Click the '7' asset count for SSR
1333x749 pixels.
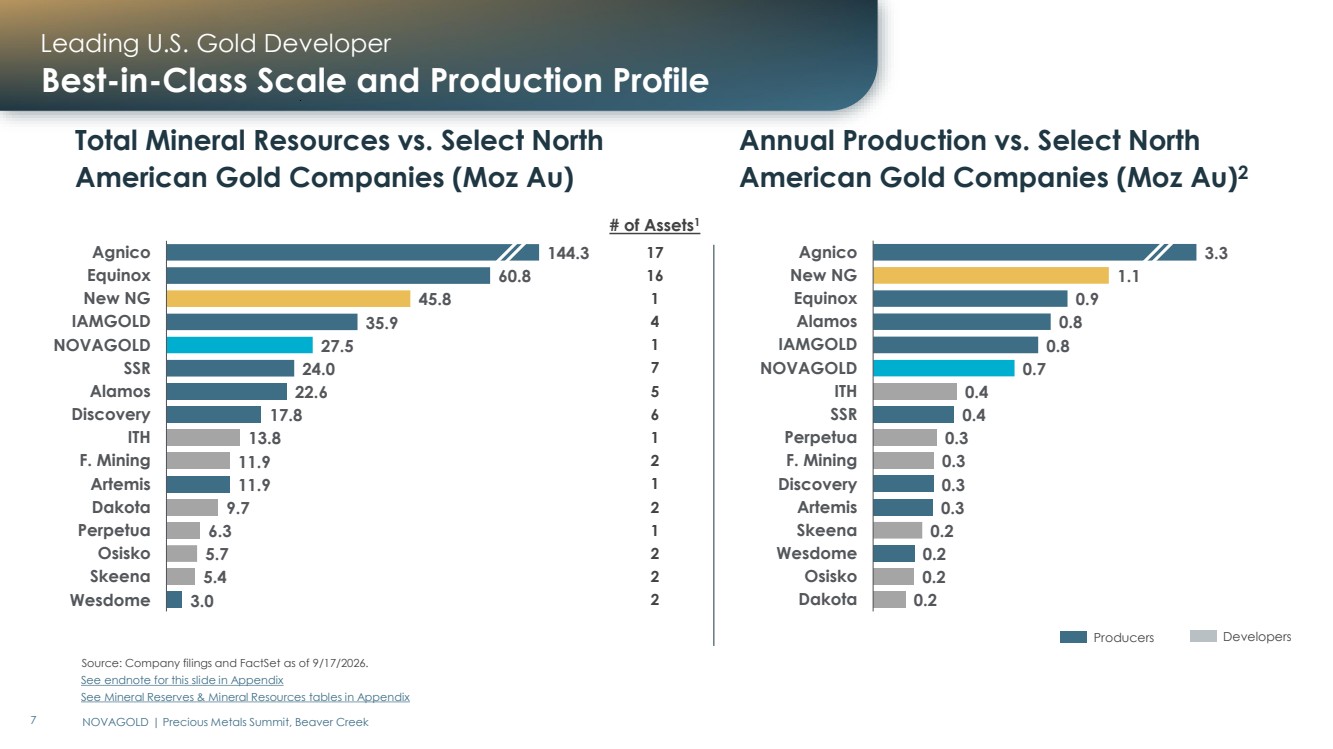655,369
